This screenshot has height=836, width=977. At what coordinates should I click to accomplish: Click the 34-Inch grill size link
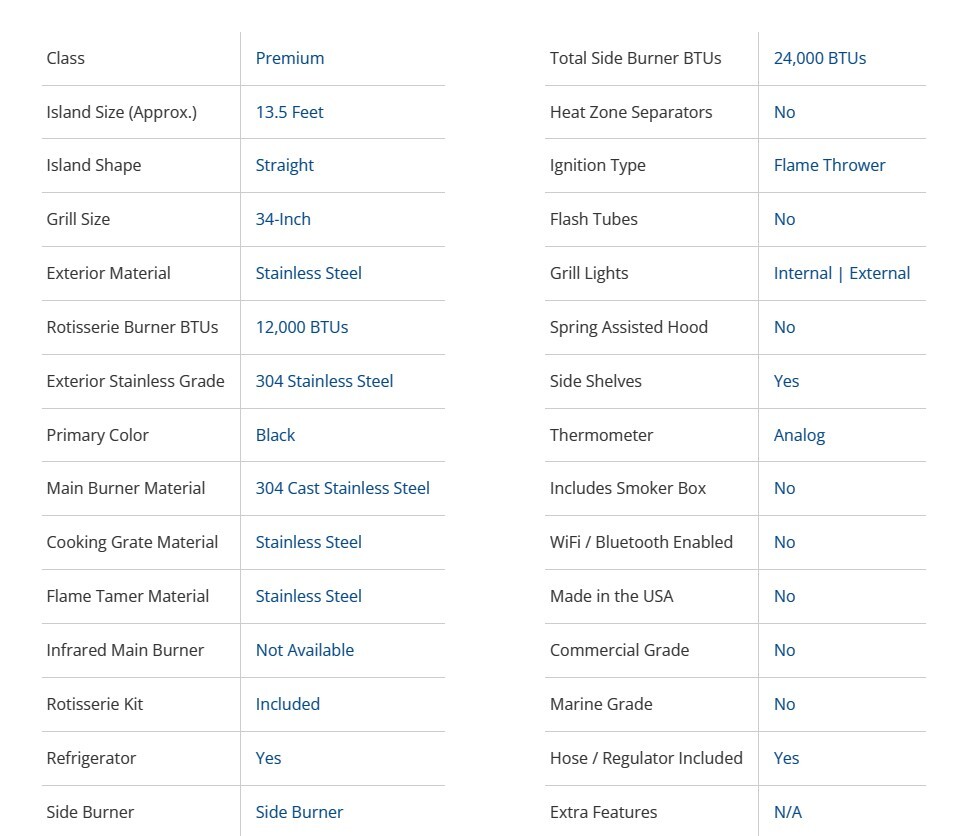(283, 219)
